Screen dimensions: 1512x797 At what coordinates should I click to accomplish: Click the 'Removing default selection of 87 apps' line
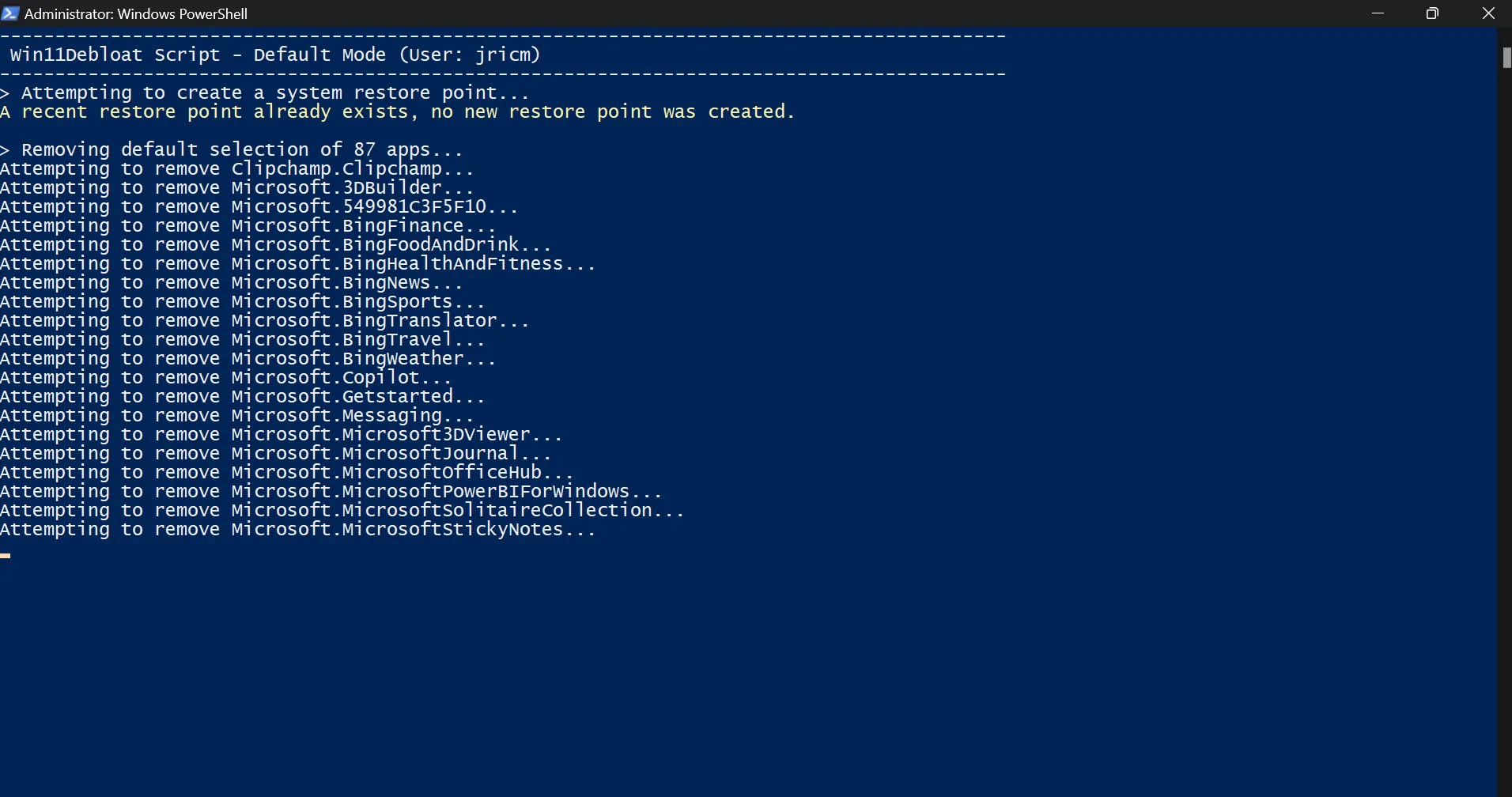point(231,149)
